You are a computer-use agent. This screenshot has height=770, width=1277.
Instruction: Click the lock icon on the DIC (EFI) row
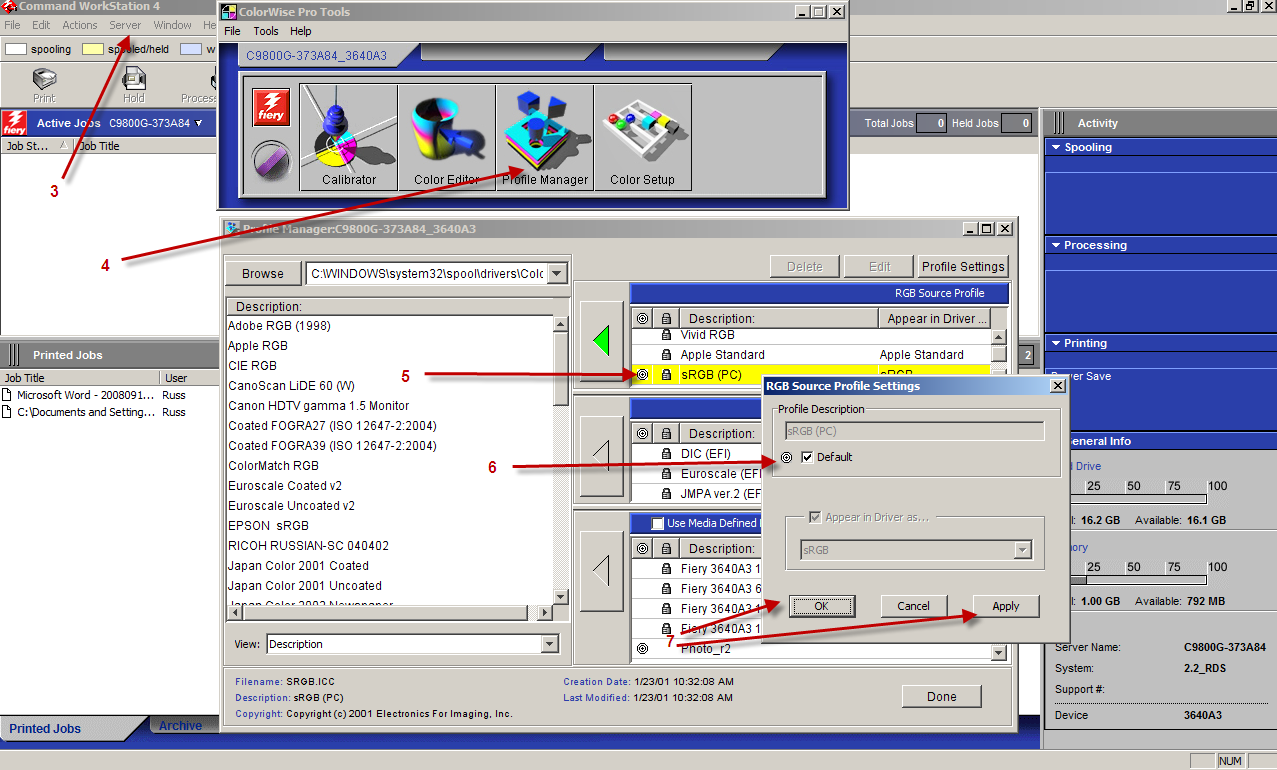point(667,454)
